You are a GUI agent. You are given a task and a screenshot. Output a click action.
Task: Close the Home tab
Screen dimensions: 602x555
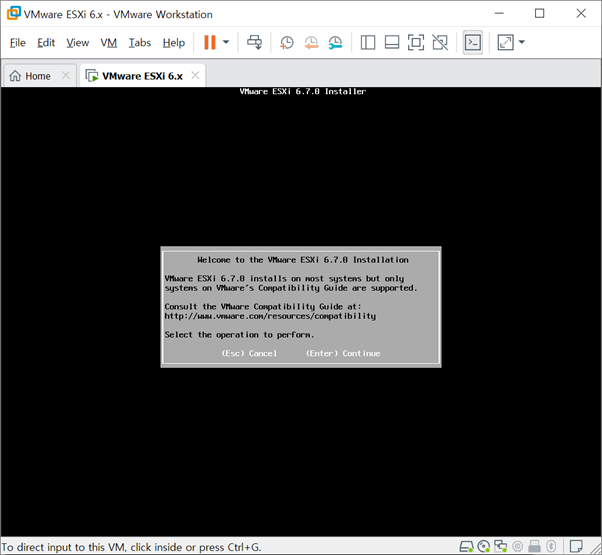click(66, 75)
